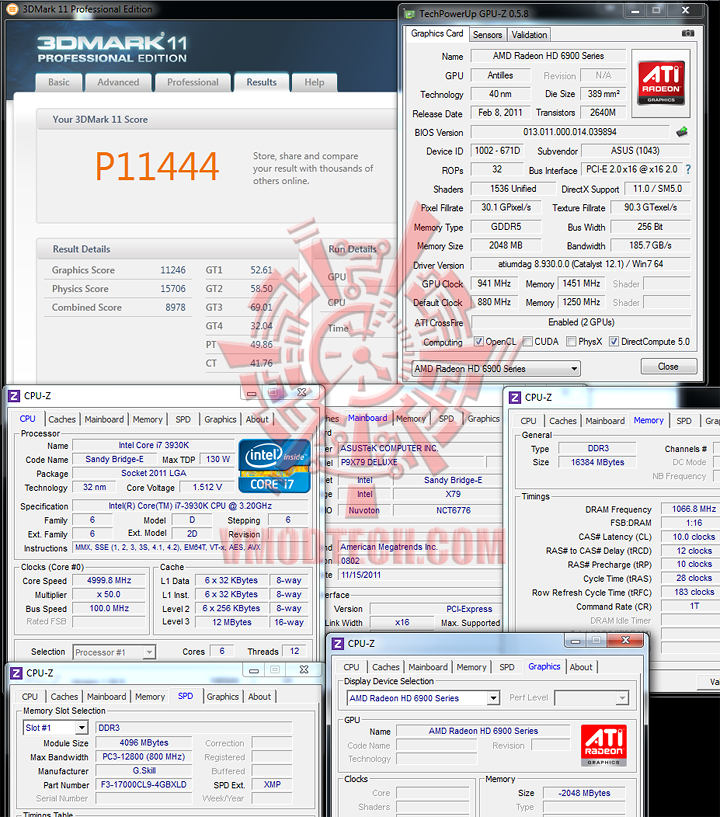
Task: Click the GPU Clock 941 MHz field
Action: 494,283
